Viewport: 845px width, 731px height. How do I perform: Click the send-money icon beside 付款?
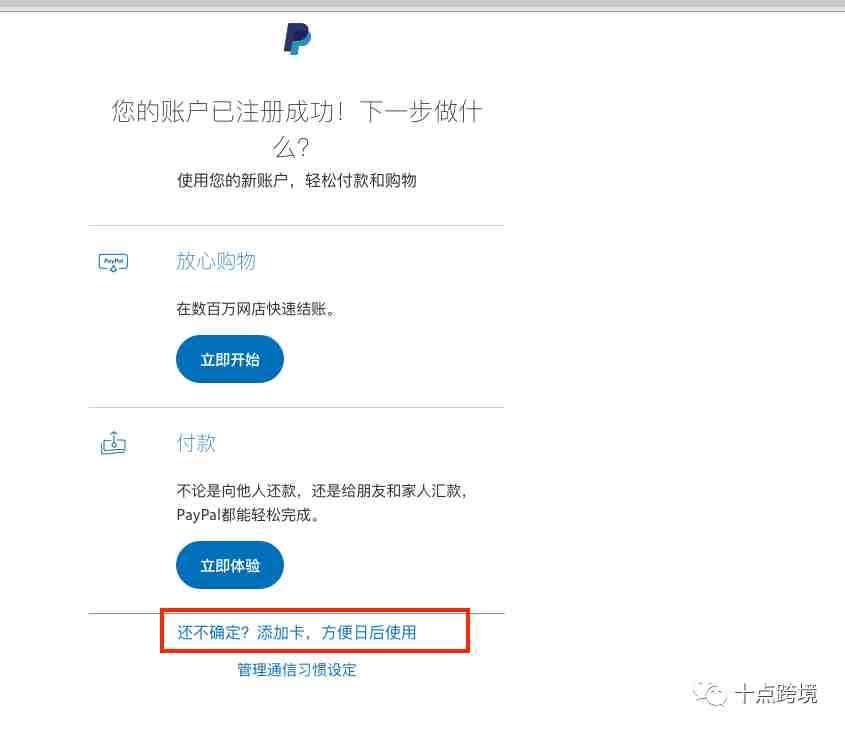113,443
